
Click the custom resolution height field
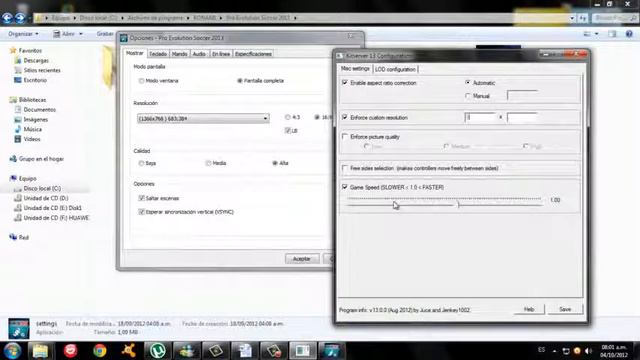522,118
